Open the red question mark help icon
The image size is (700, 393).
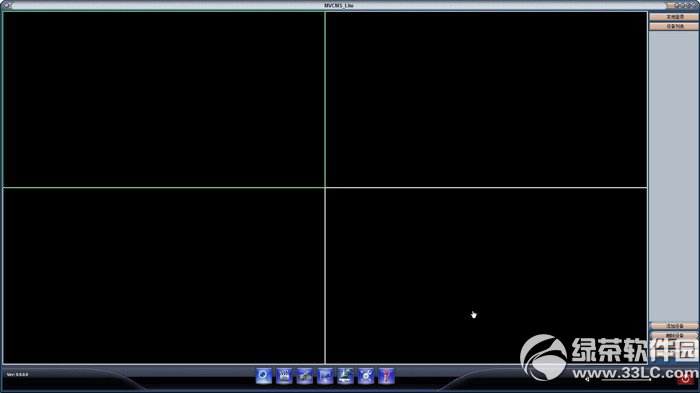[x=386, y=376]
